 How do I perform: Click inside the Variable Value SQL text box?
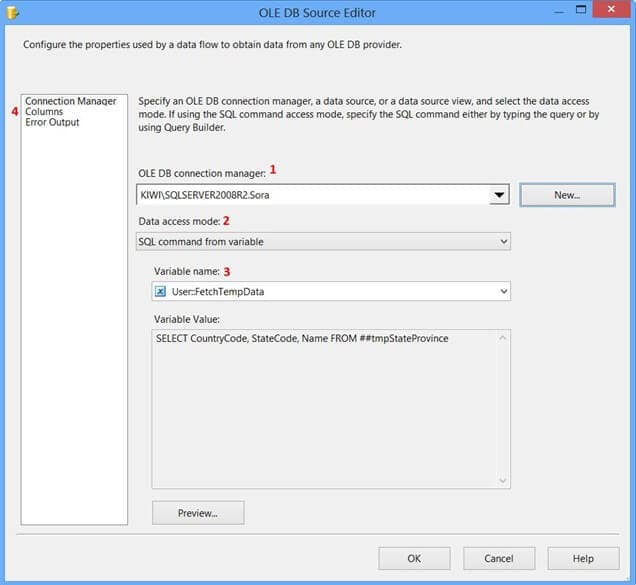pyautogui.click(x=320, y=410)
